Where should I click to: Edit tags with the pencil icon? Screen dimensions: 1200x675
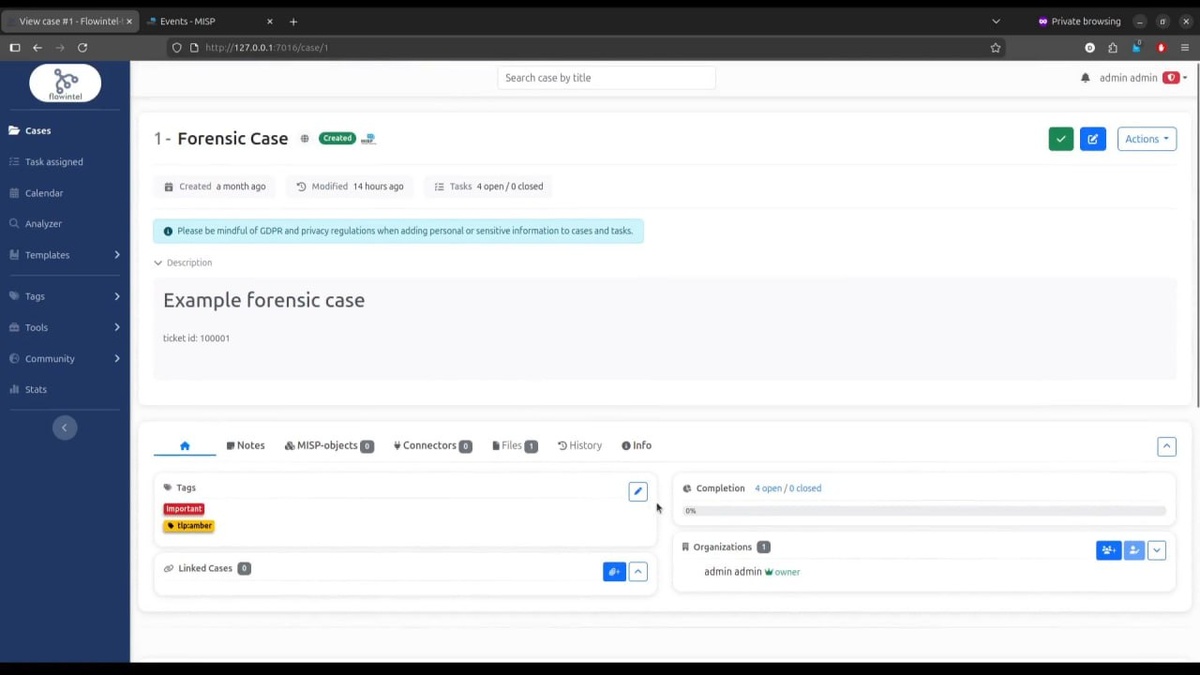(638, 491)
